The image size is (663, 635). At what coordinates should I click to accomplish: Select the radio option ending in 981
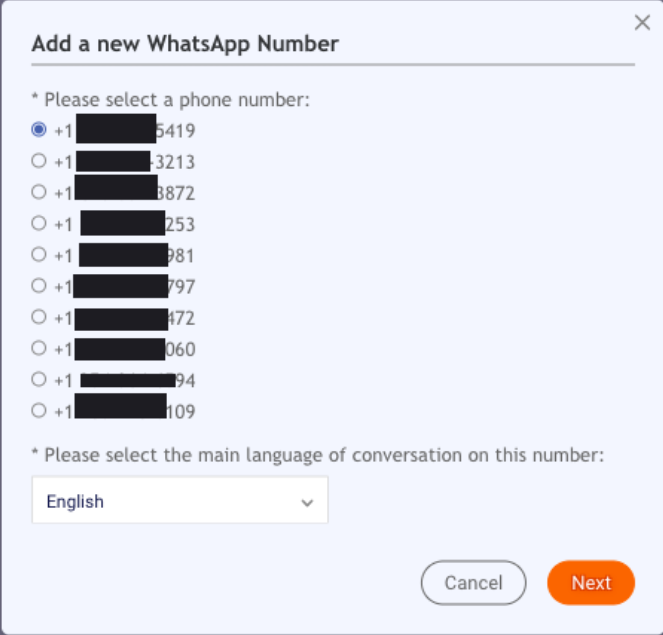(39, 255)
